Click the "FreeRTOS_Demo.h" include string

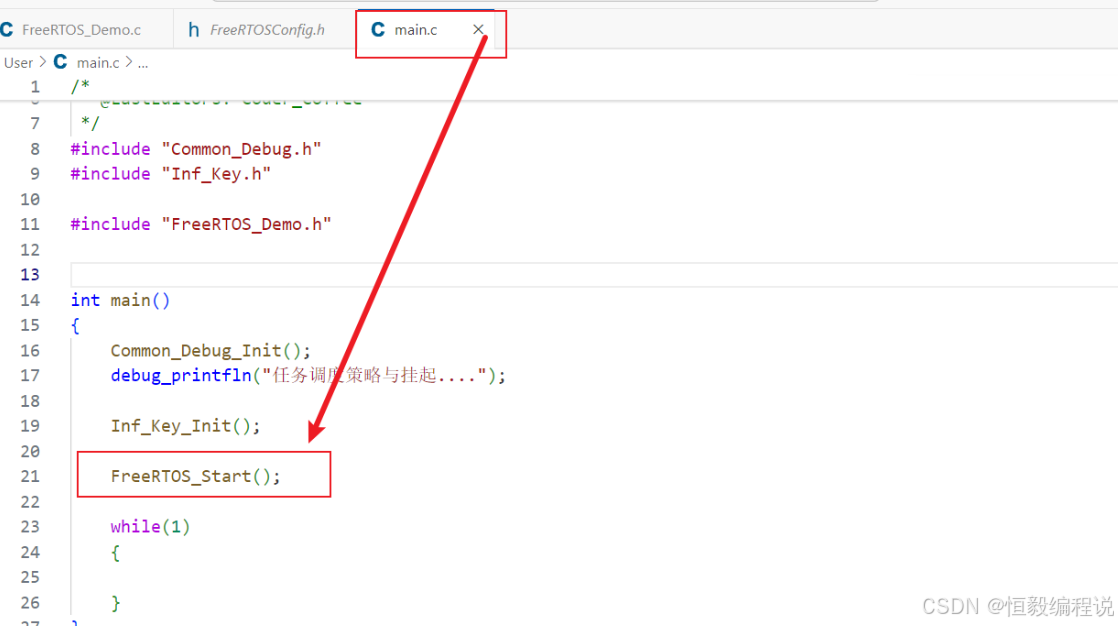point(246,225)
